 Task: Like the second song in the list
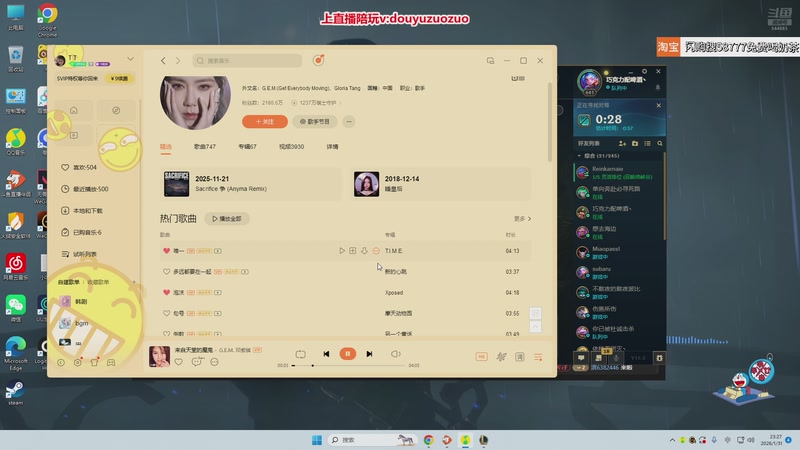166,272
